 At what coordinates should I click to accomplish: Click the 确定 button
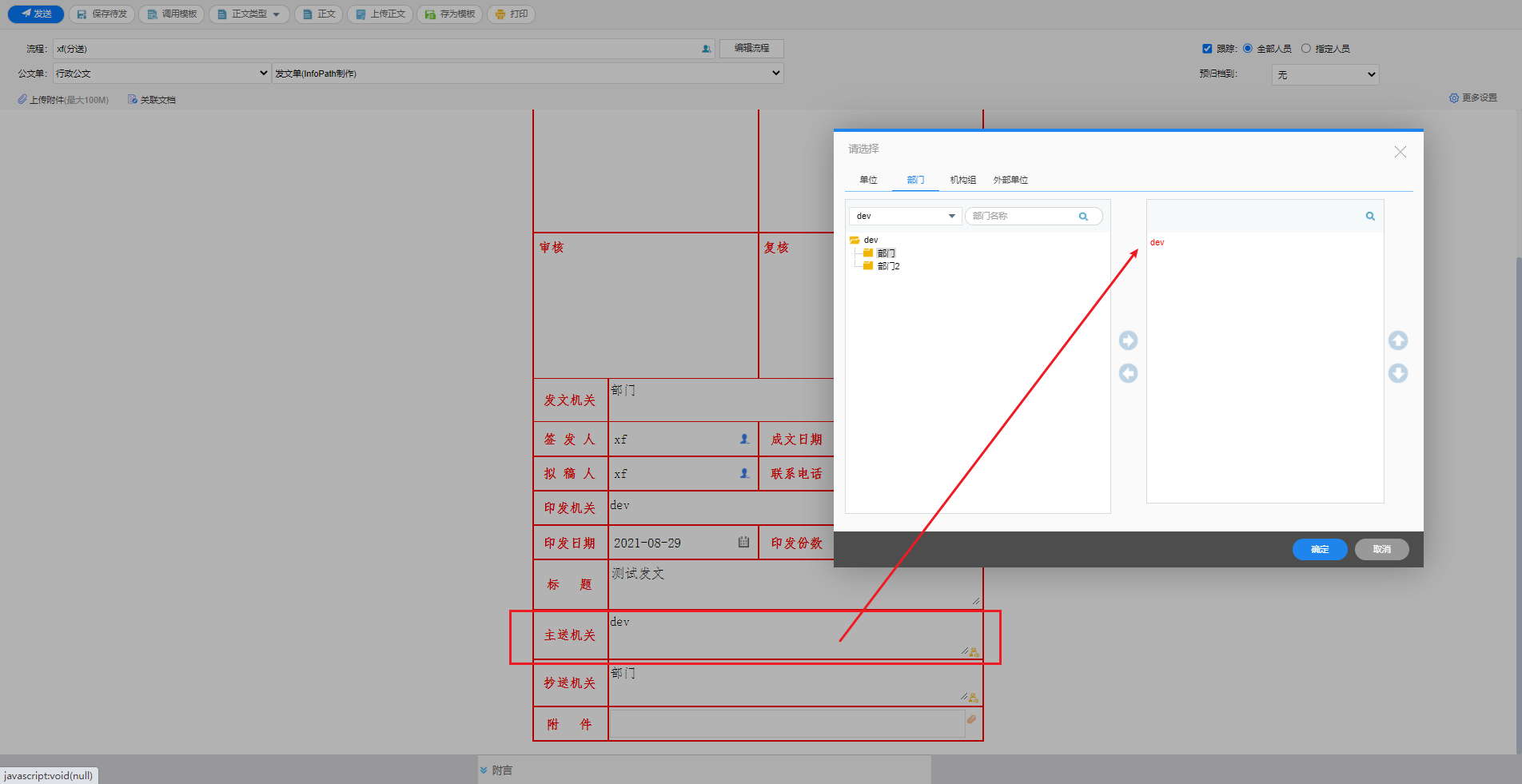click(1319, 549)
